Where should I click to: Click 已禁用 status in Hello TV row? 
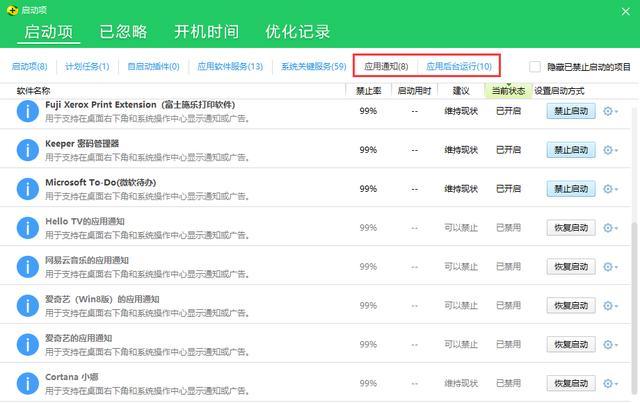508,228
